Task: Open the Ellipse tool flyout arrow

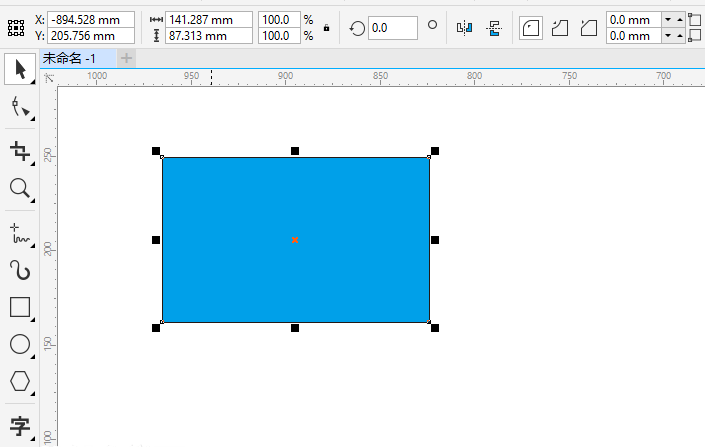Action: click(x=32, y=357)
